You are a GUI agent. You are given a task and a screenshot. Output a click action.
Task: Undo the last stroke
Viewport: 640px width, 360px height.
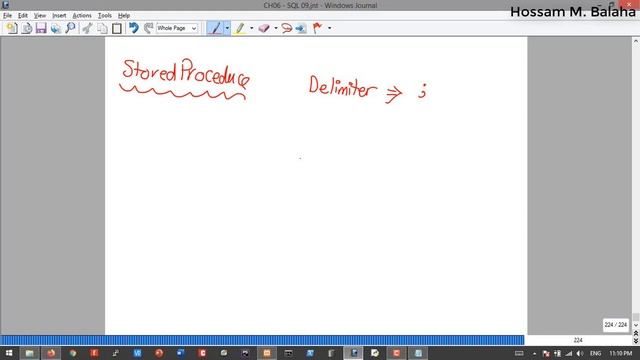tap(133, 28)
